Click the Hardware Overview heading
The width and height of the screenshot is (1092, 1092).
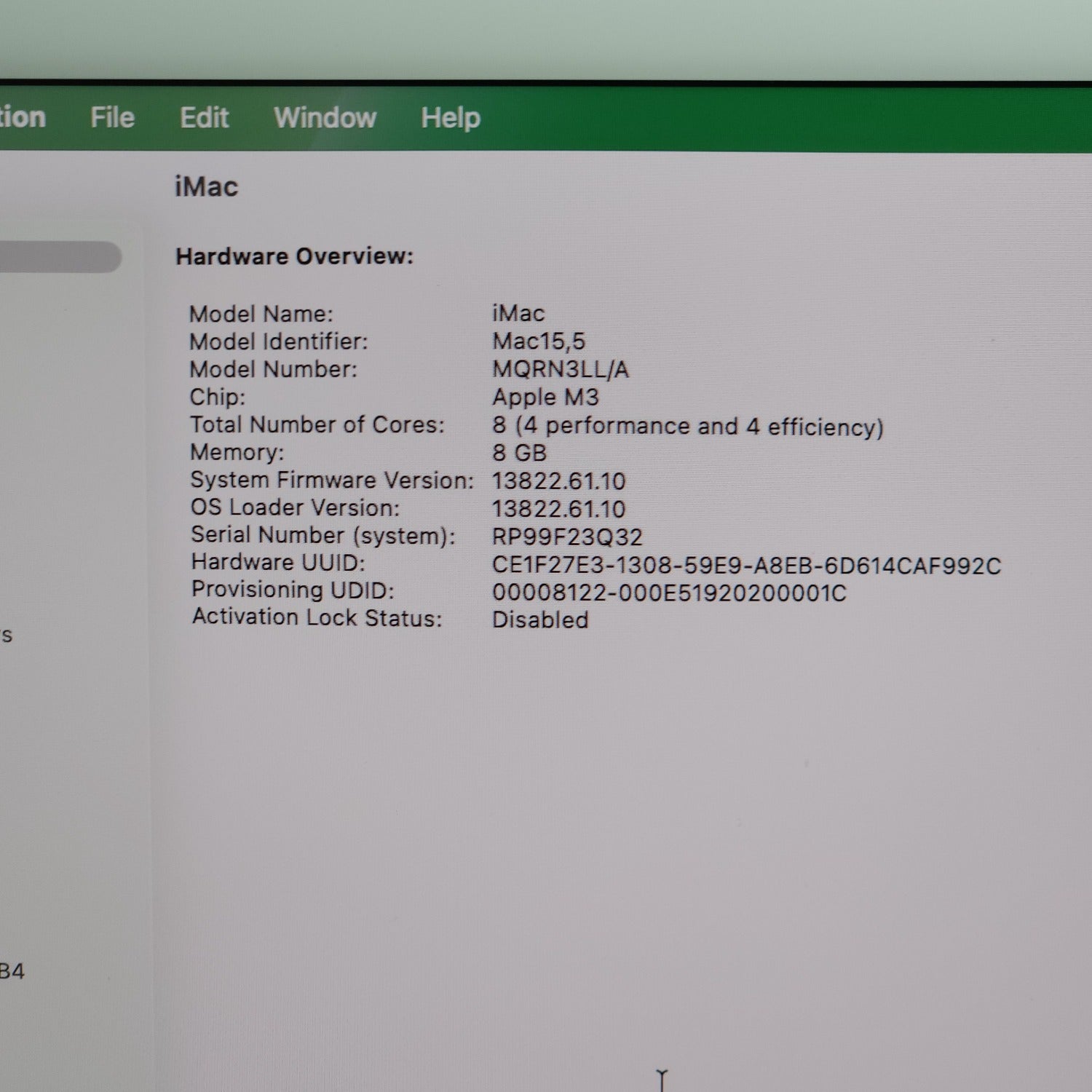tap(294, 256)
